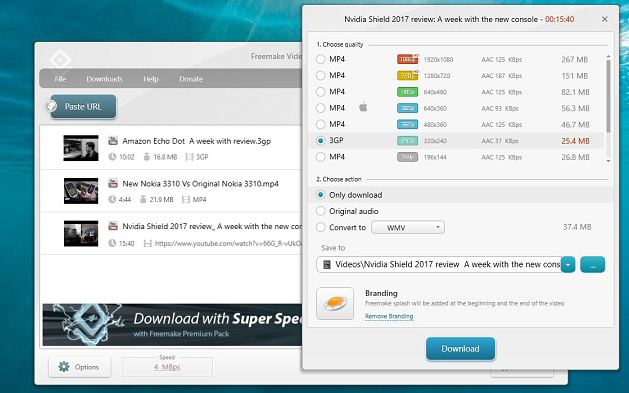Click YouTube icon beside New Nokia 3310 title
This screenshot has height=393, width=629.
click(113, 183)
